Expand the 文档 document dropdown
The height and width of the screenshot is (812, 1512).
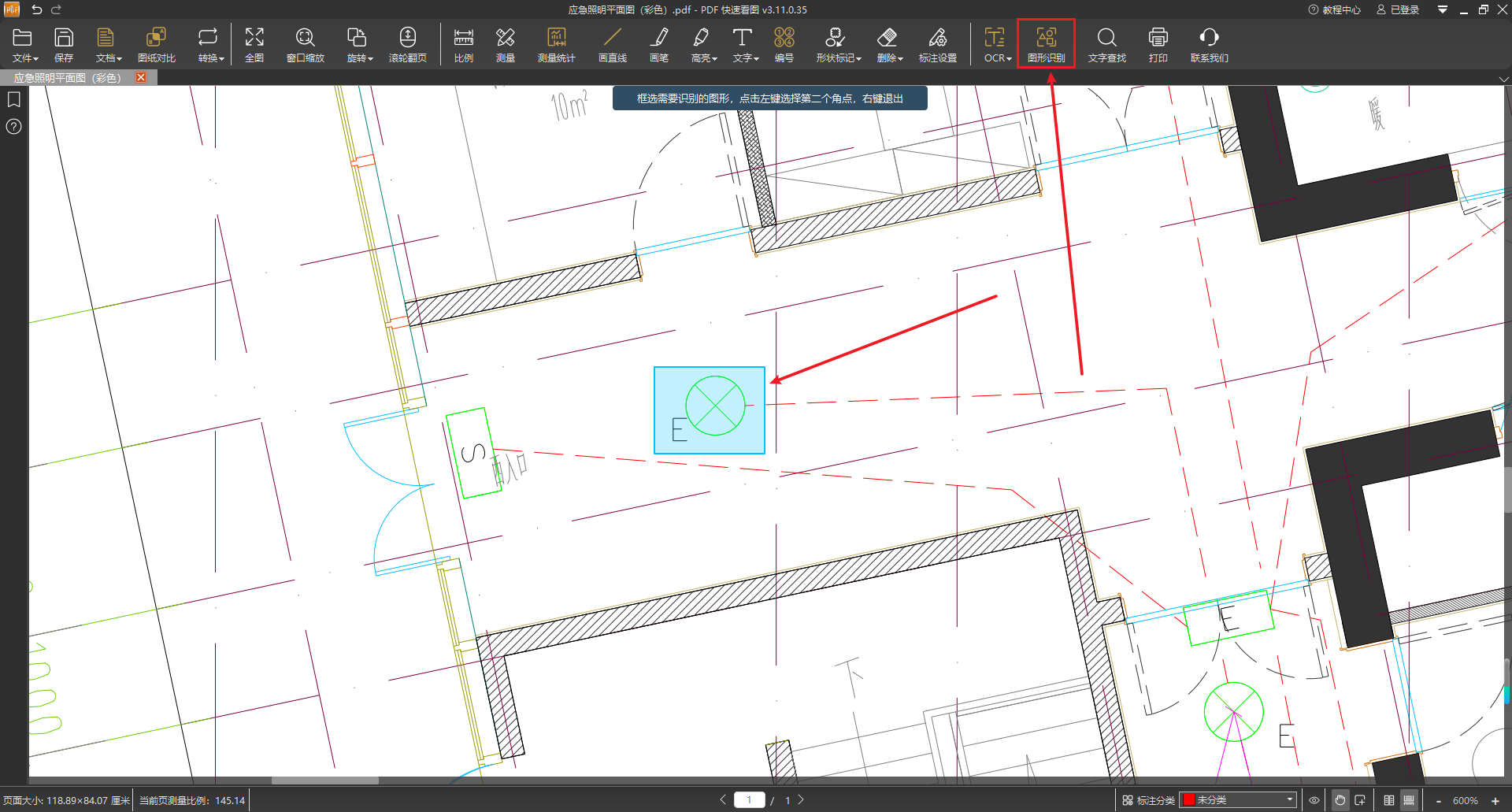[109, 44]
